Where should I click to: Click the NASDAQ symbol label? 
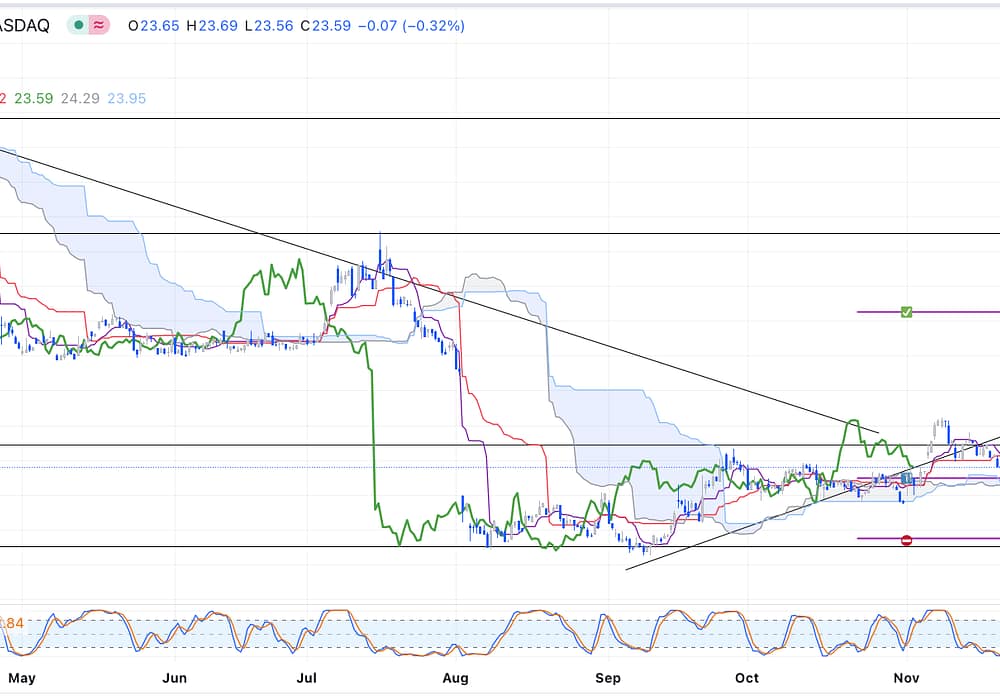(24, 26)
